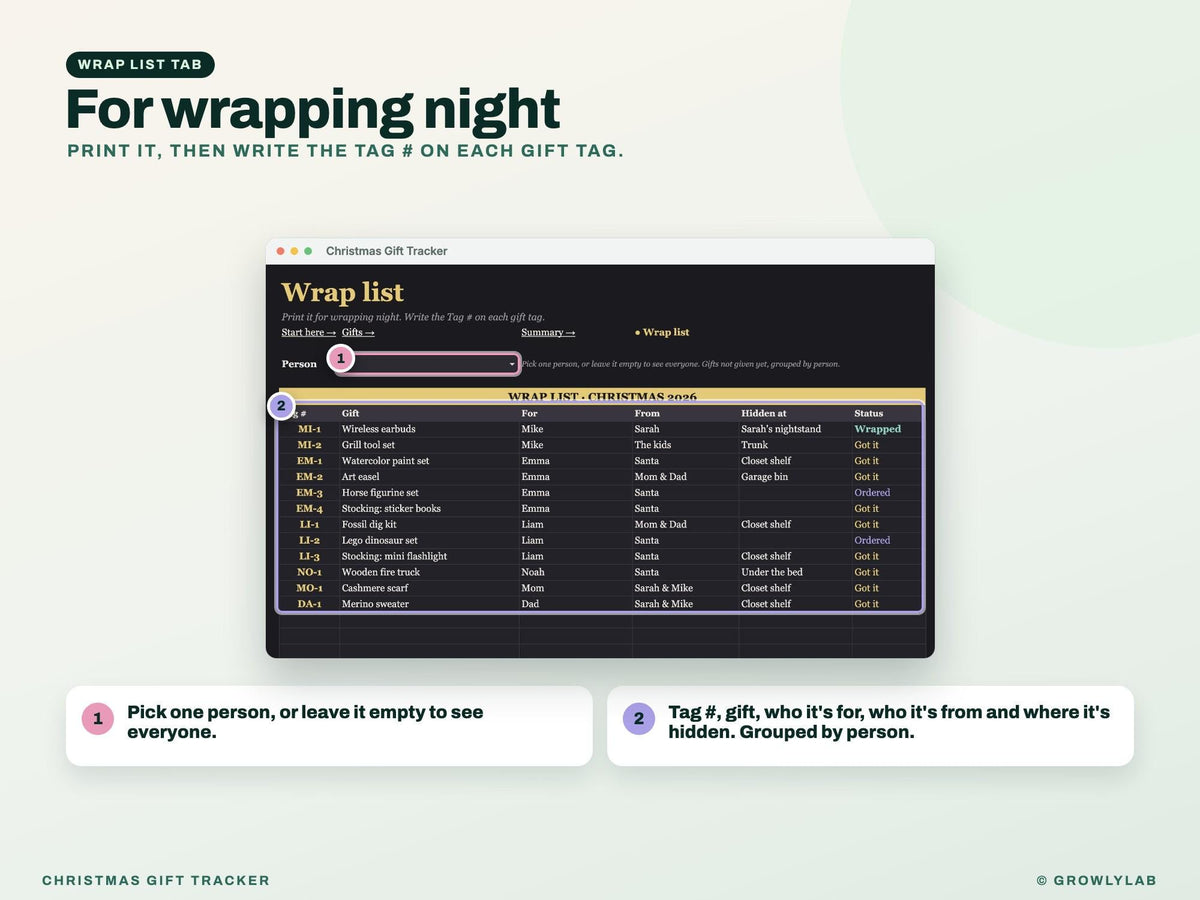Select 'Stocking: sticker books' gift cell
This screenshot has height=900, width=1200.
[x=391, y=509]
